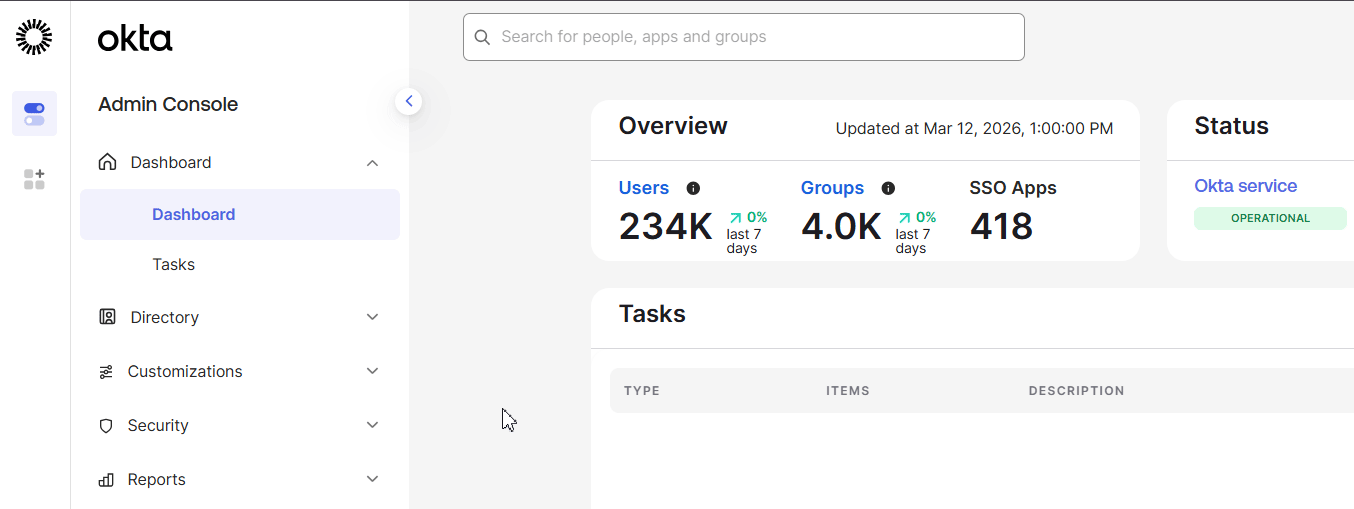1354x509 pixels.
Task: Click the Security shield icon
Action: pos(106,426)
